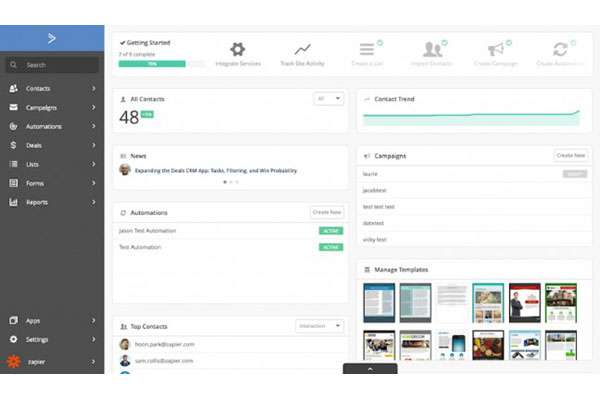The width and height of the screenshot is (600, 400).
Task: Expand the Deals menu chevron
Action: pyautogui.click(x=94, y=145)
